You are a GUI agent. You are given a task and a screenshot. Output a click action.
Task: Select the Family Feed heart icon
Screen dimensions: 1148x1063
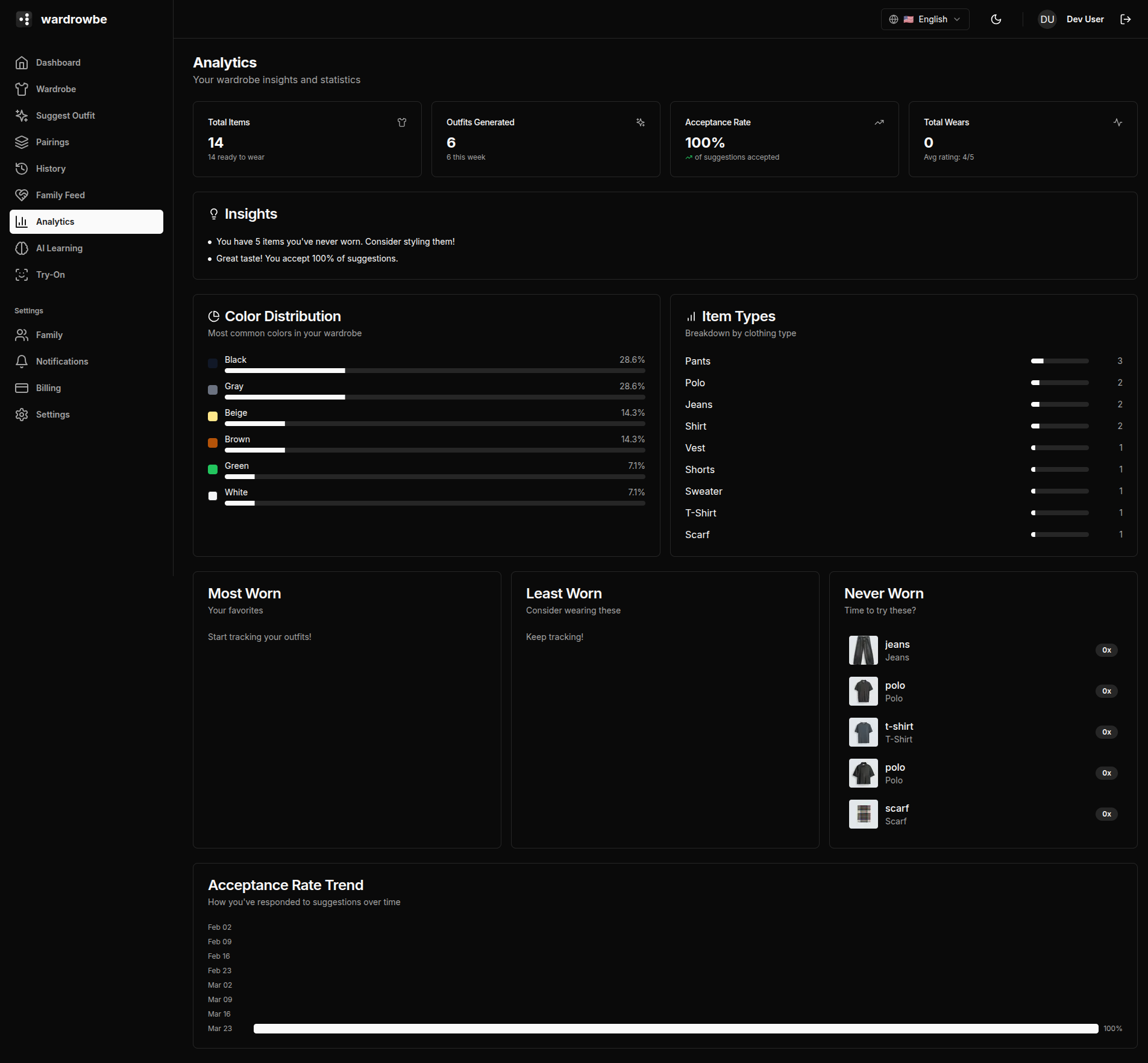click(22, 195)
